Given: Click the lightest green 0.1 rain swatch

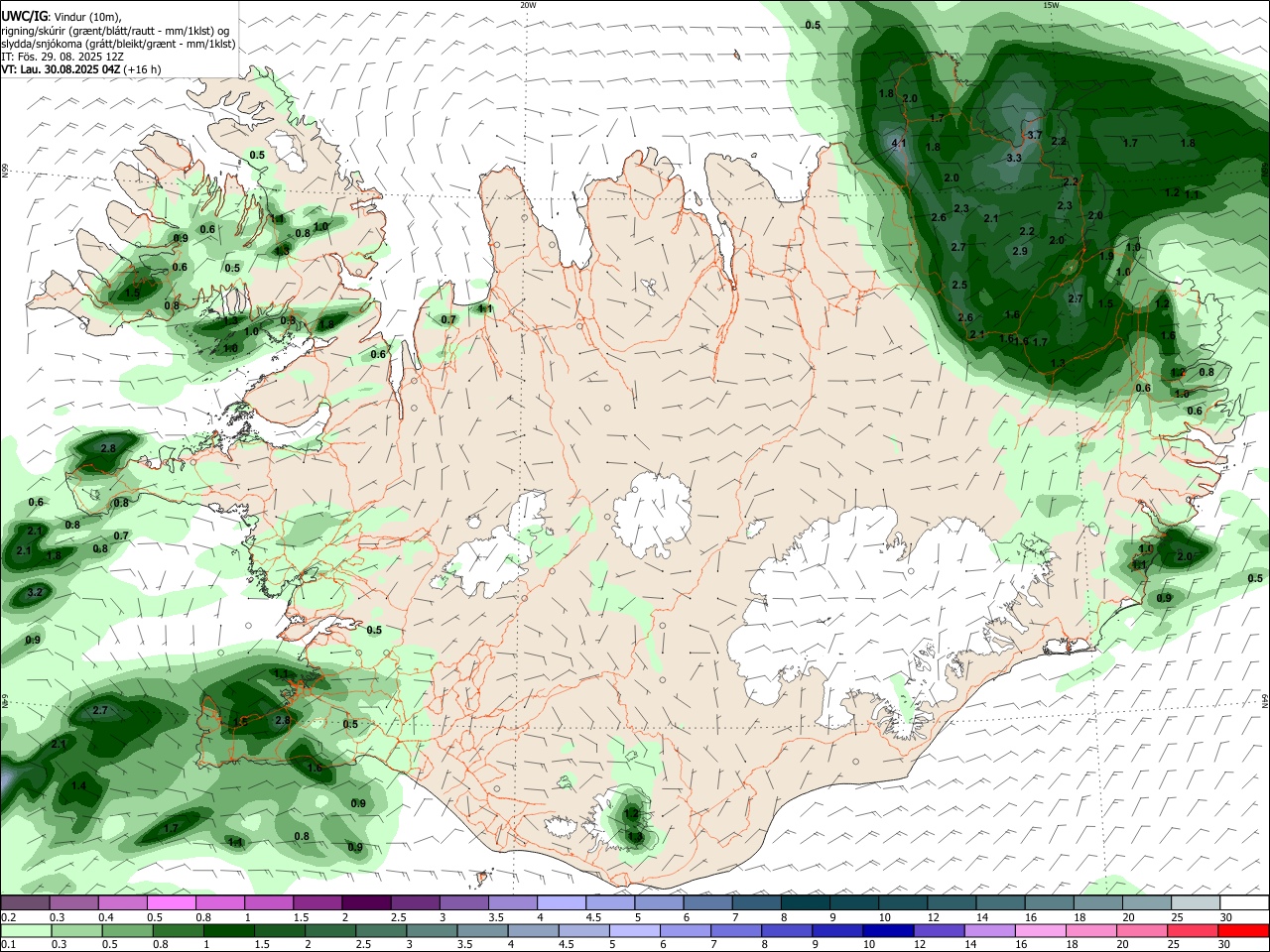Looking at the screenshot, I should (x=26, y=930).
